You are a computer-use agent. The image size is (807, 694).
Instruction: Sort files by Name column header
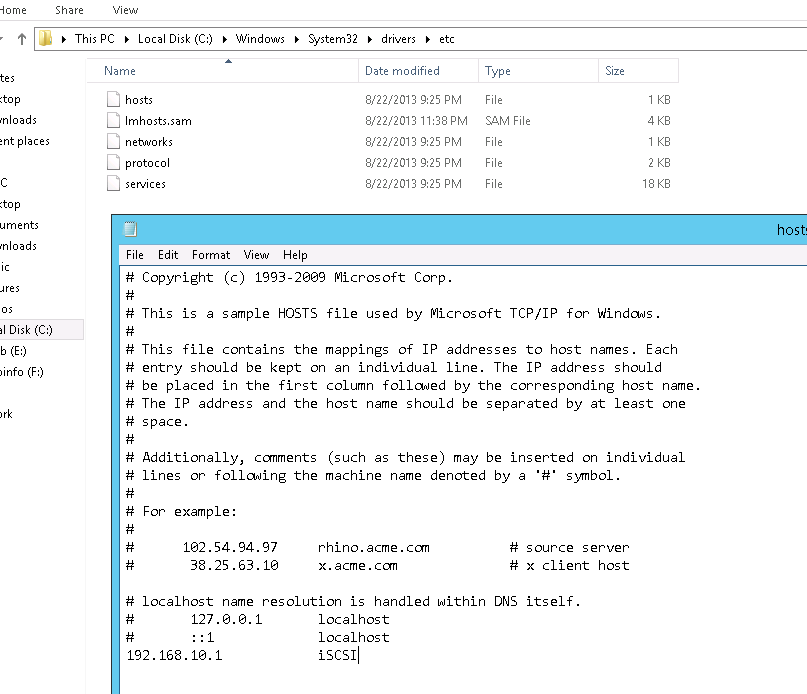tap(120, 71)
